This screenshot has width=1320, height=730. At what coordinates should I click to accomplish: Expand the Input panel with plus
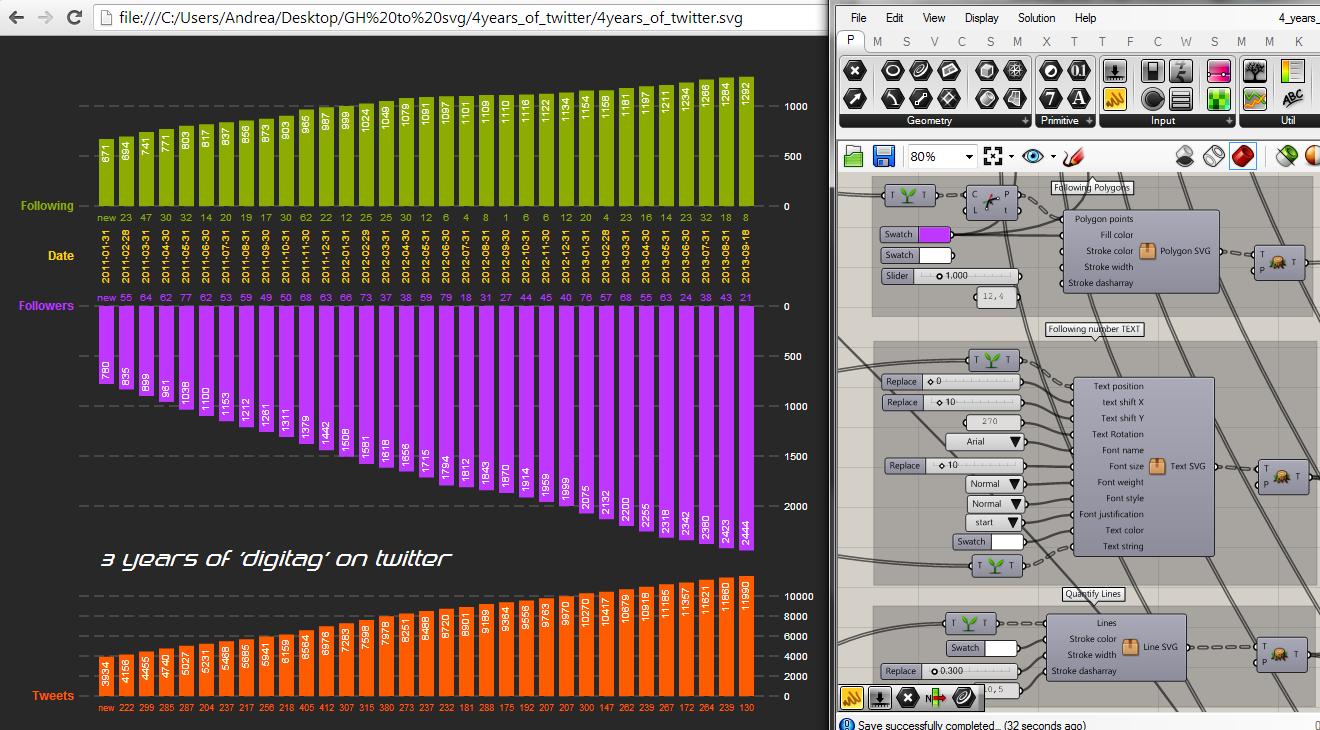[x=1227, y=121]
